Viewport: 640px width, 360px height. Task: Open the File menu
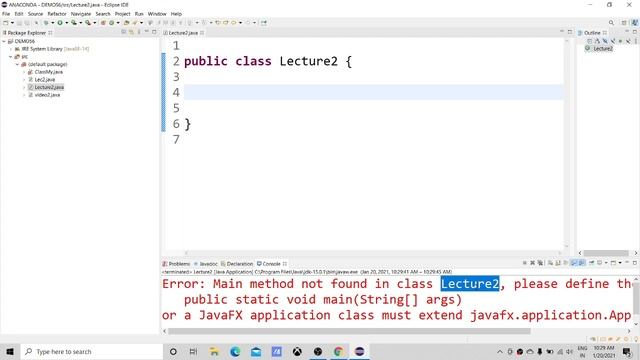tap(6, 14)
